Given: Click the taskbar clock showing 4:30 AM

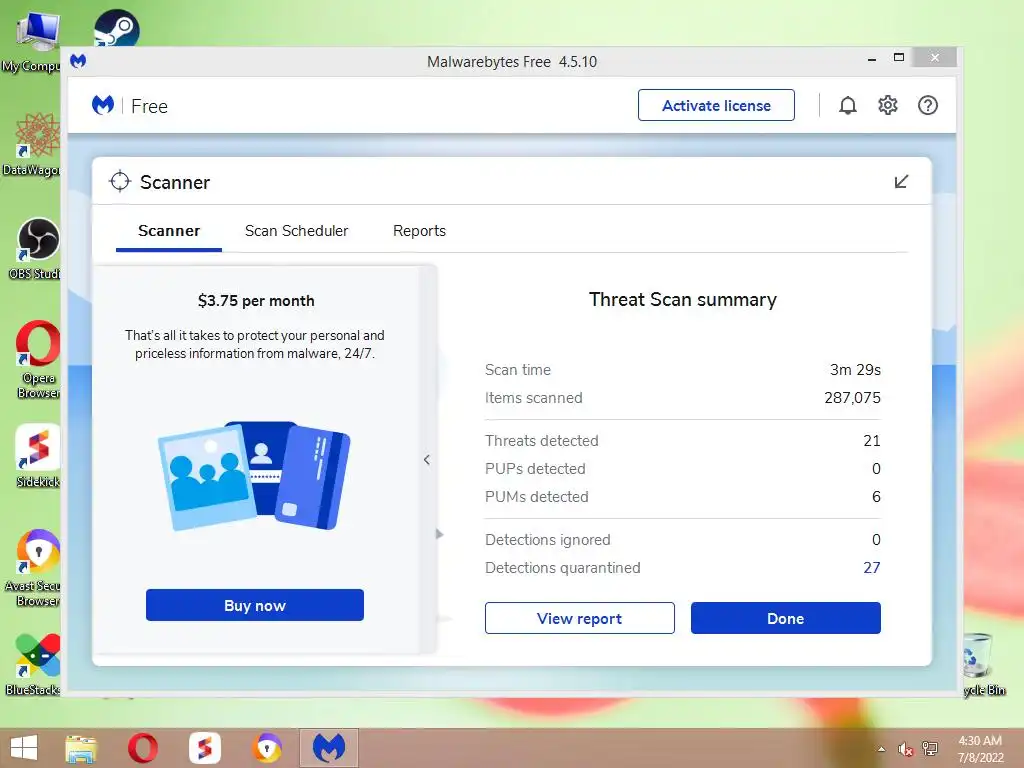Looking at the screenshot, I should (980, 749).
